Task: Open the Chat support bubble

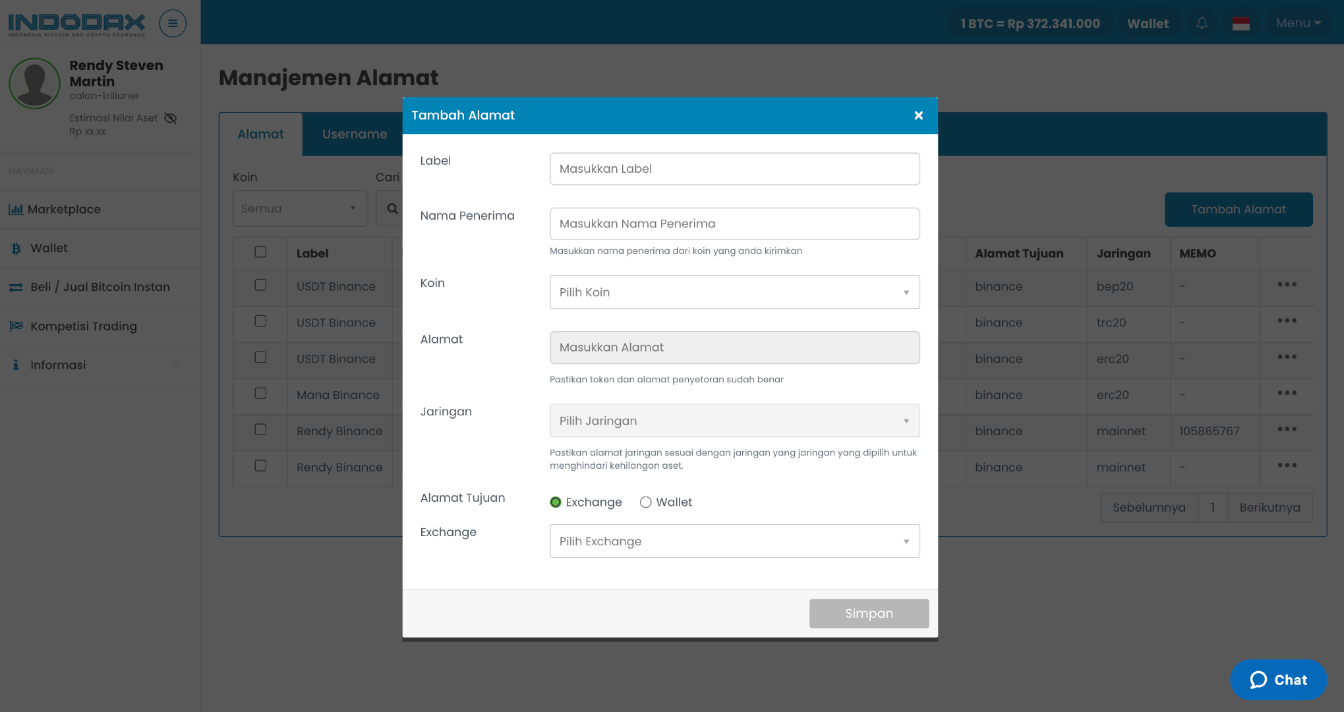Action: click(x=1278, y=680)
